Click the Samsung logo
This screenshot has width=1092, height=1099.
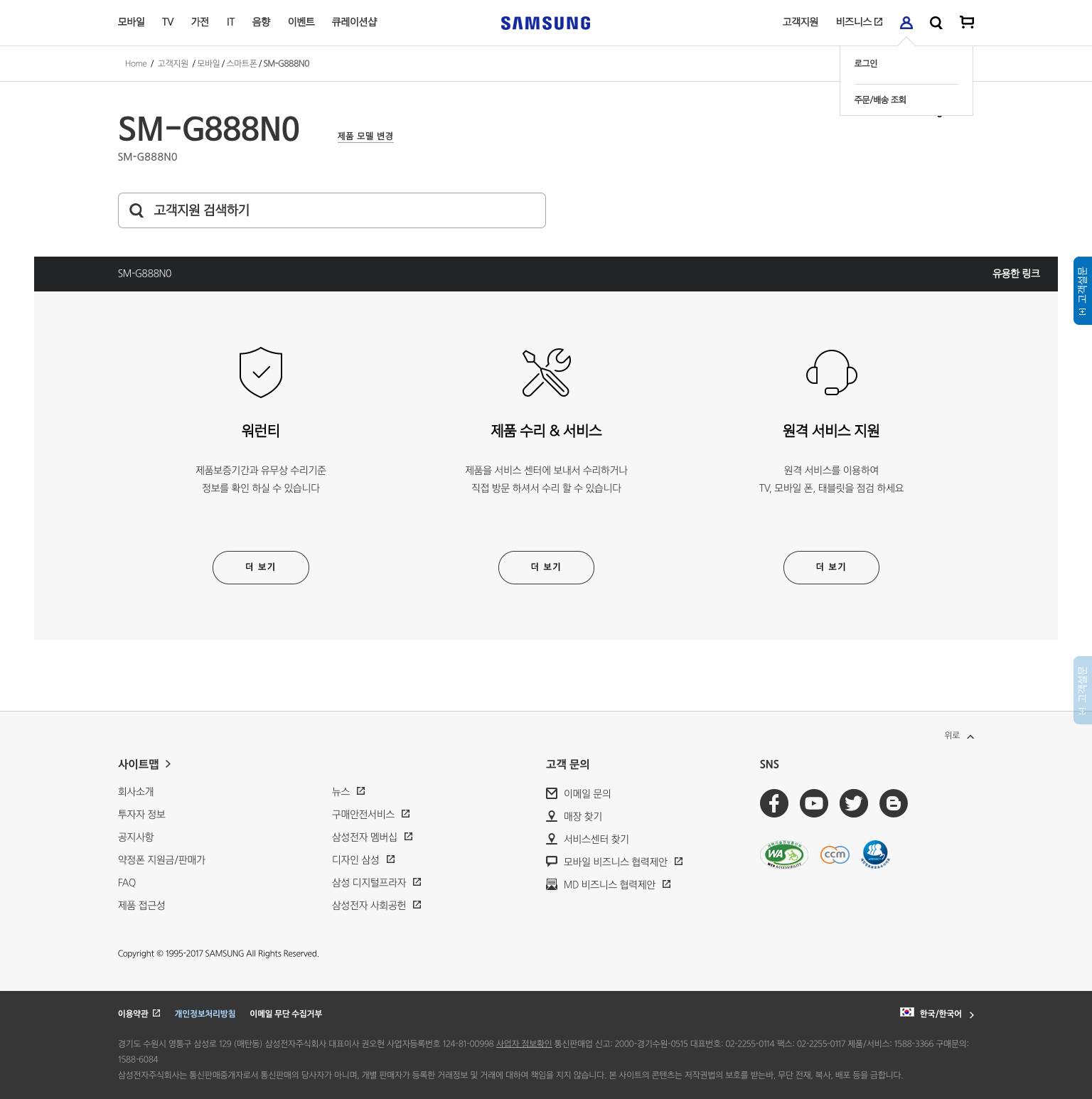point(545,23)
